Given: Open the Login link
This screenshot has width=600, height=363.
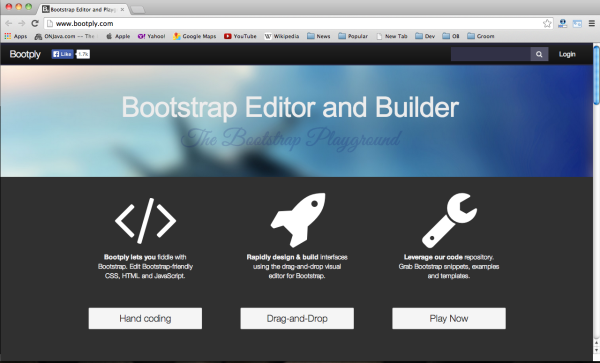Looking at the screenshot, I should click(567, 54).
